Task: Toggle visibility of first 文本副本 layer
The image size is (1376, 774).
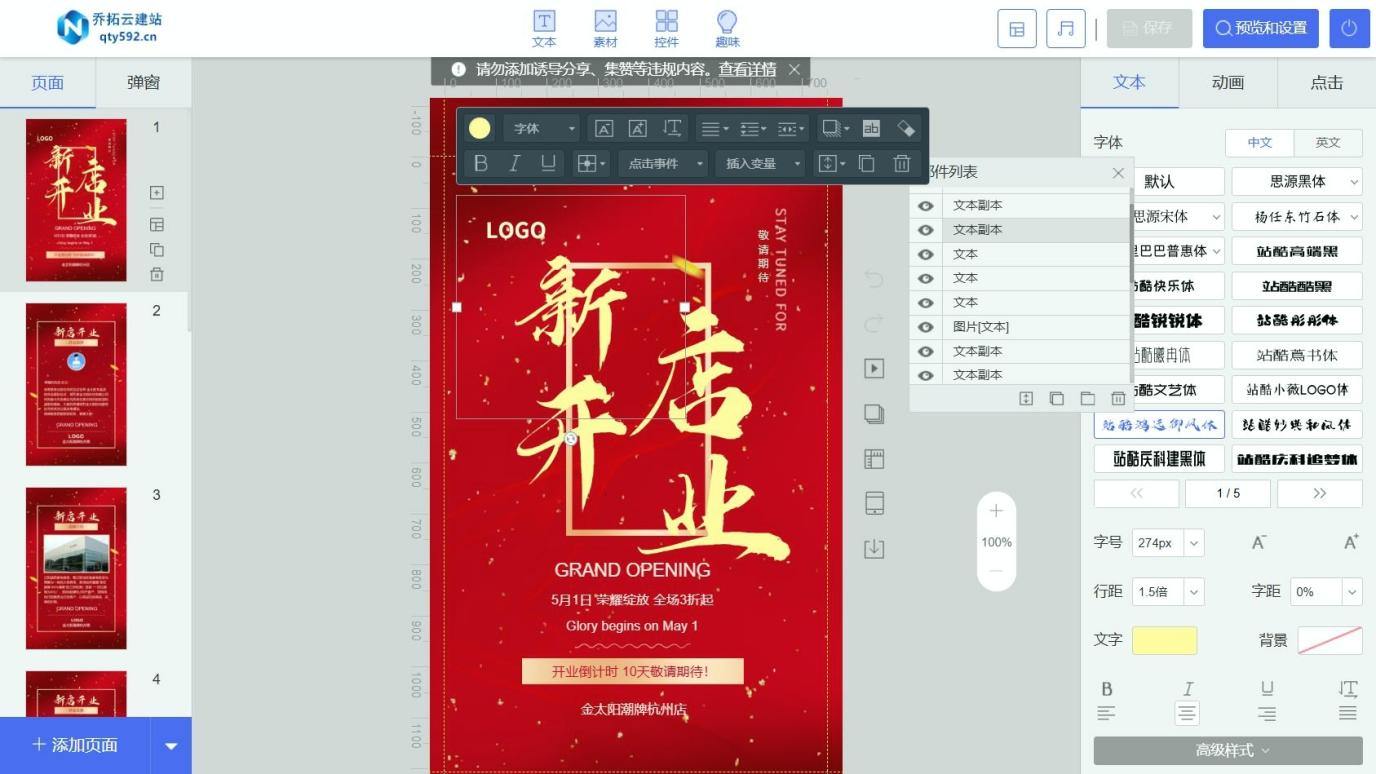Action: tap(926, 206)
